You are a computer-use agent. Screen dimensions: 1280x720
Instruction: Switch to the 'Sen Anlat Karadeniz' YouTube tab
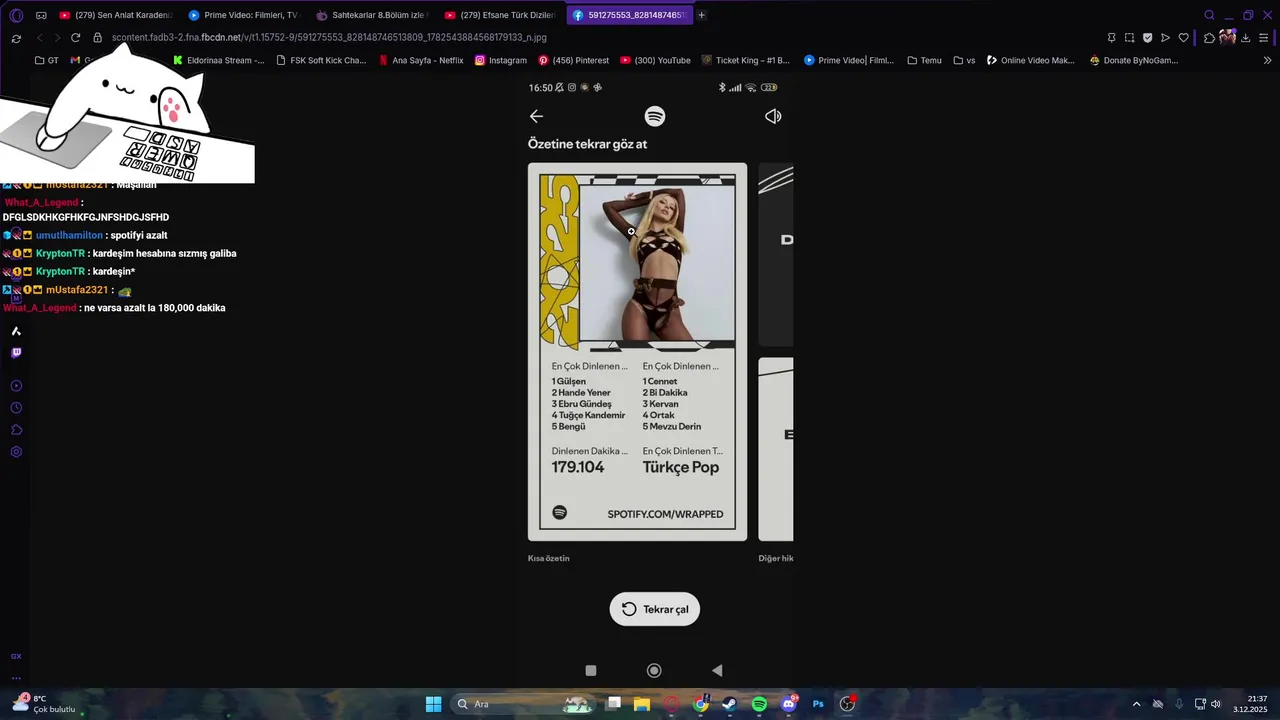click(117, 15)
